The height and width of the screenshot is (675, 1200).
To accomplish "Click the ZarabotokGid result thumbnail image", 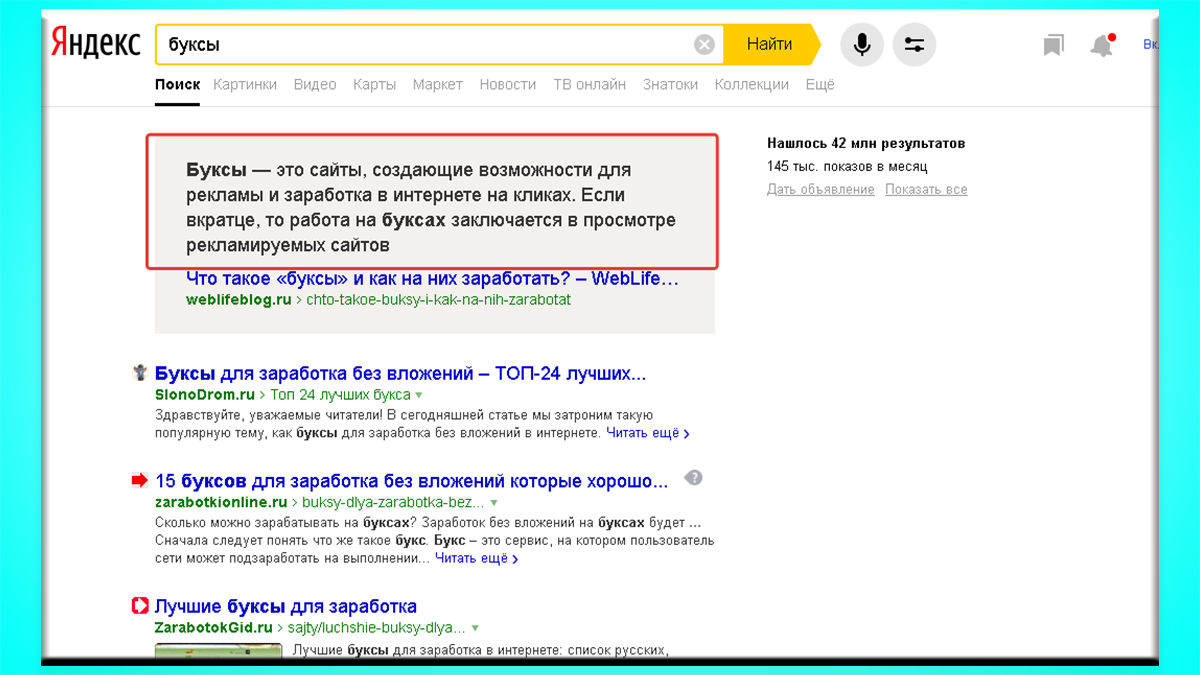I will tap(217, 652).
